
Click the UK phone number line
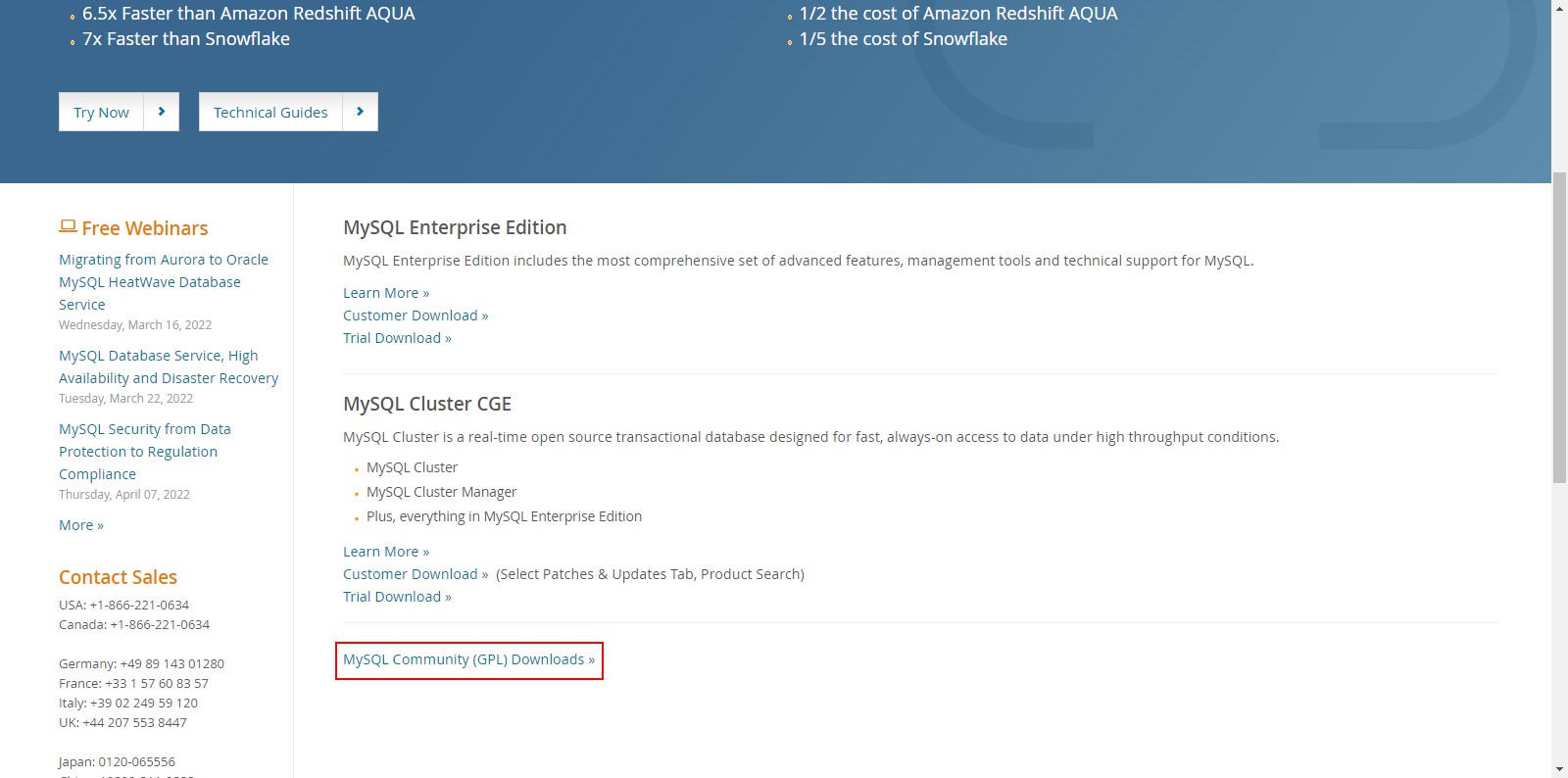122,722
